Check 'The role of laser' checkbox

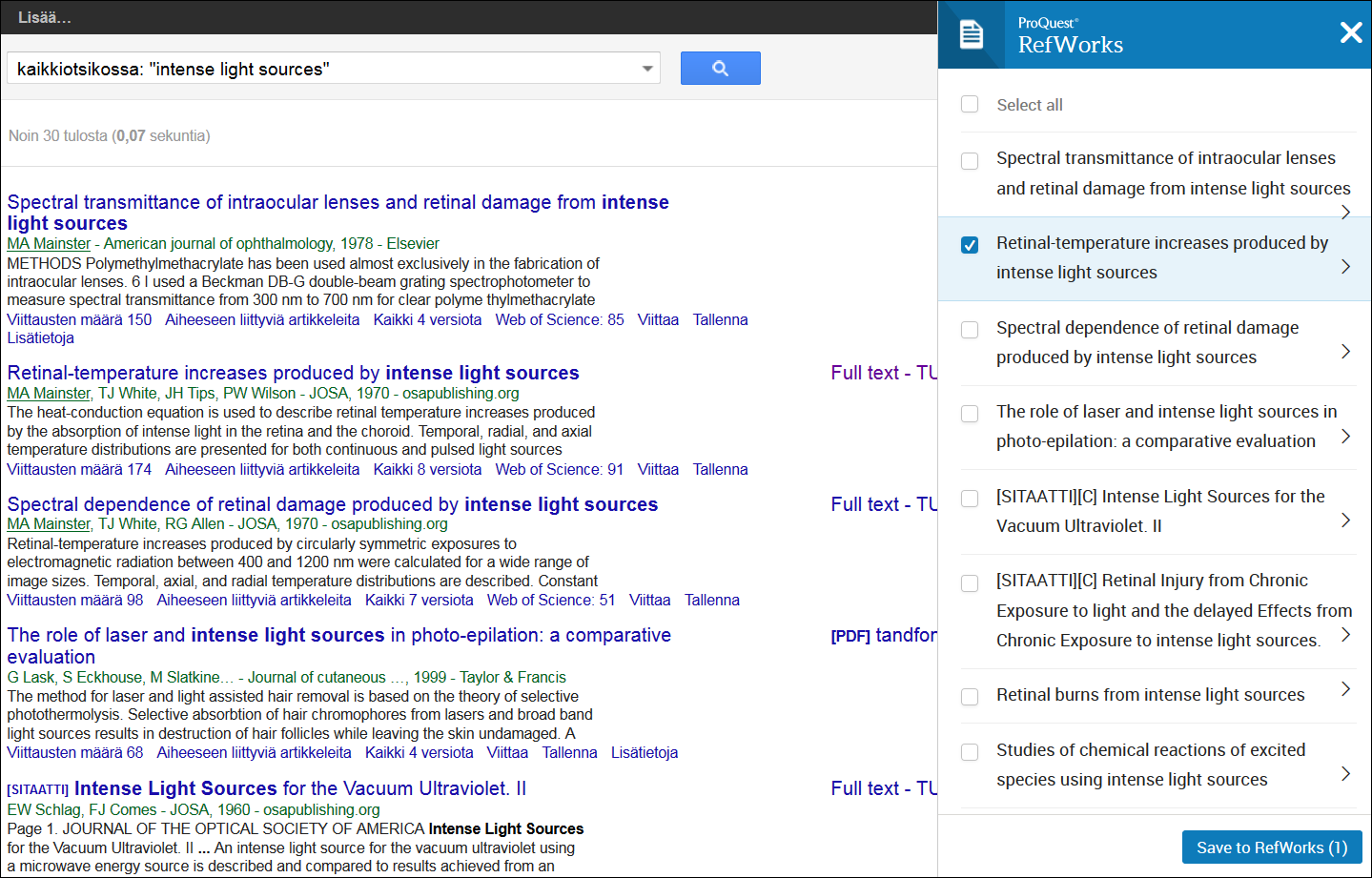970,414
